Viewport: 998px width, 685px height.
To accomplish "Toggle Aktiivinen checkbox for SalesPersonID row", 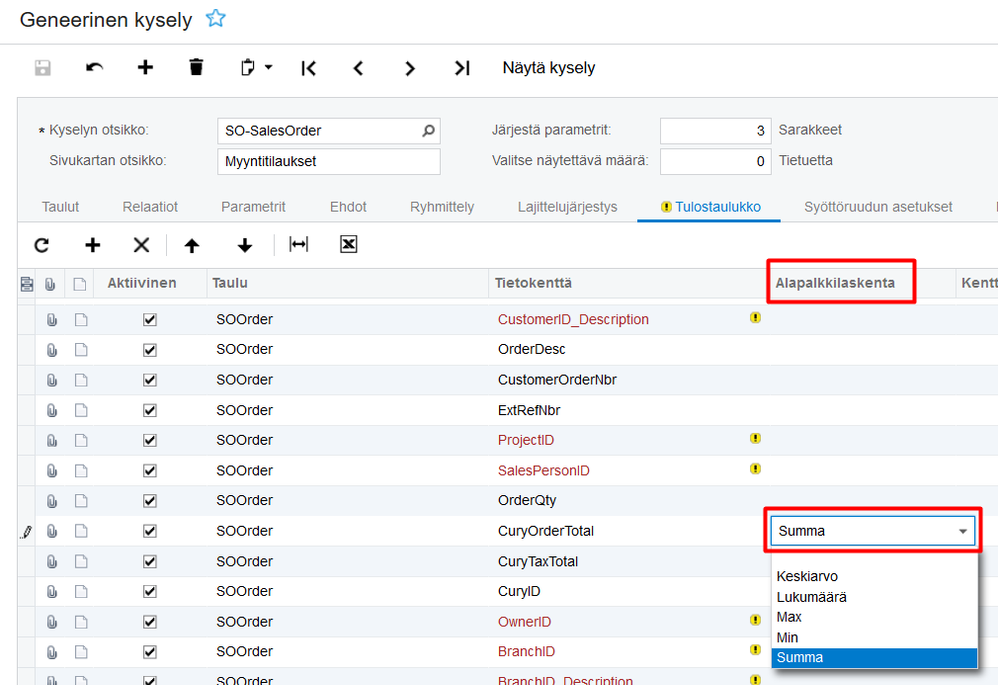I will [x=150, y=471].
